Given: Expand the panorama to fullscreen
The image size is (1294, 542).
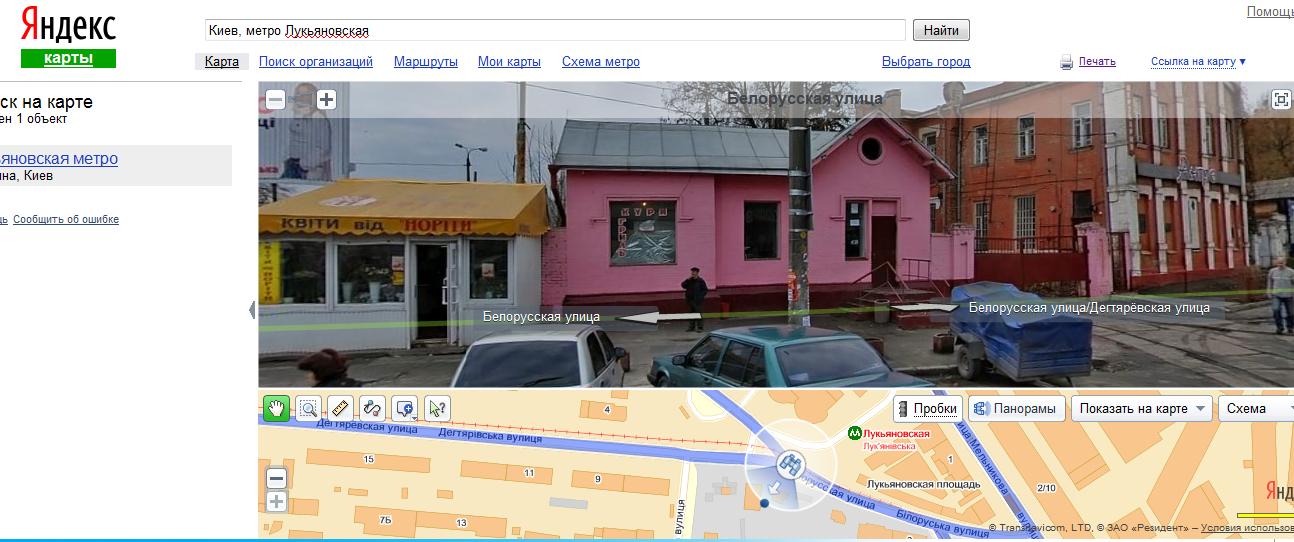Looking at the screenshot, I should [1281, 99].
